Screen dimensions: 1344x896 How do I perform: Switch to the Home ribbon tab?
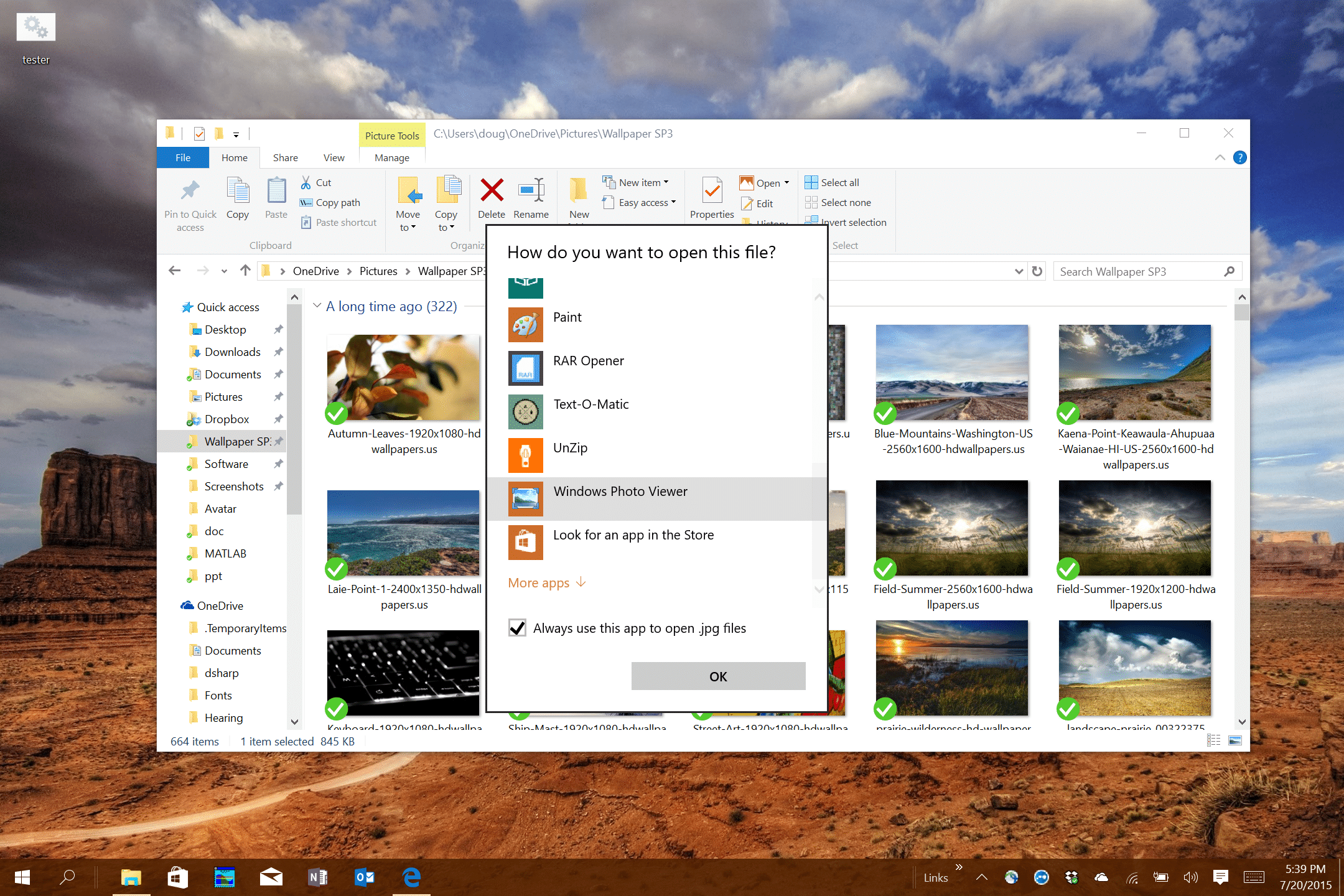click(235, 157)
